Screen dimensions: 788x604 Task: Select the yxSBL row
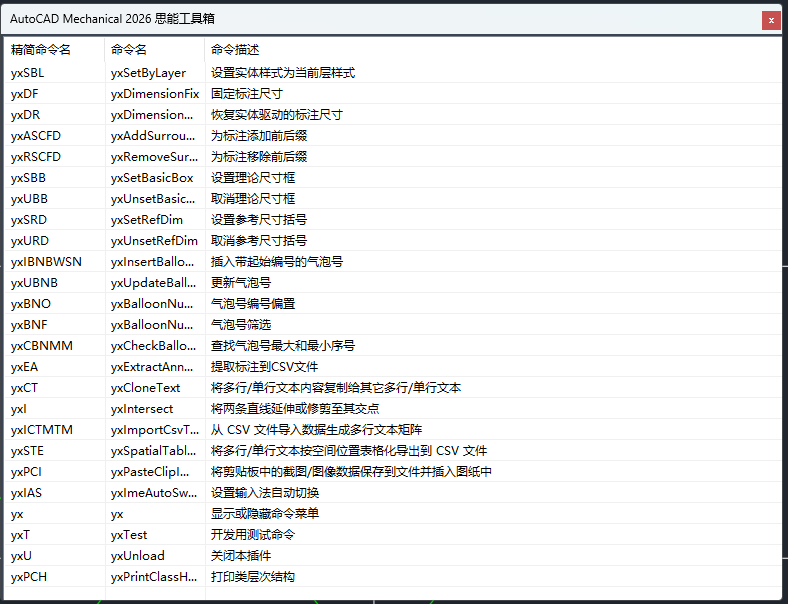click(393, 73)
